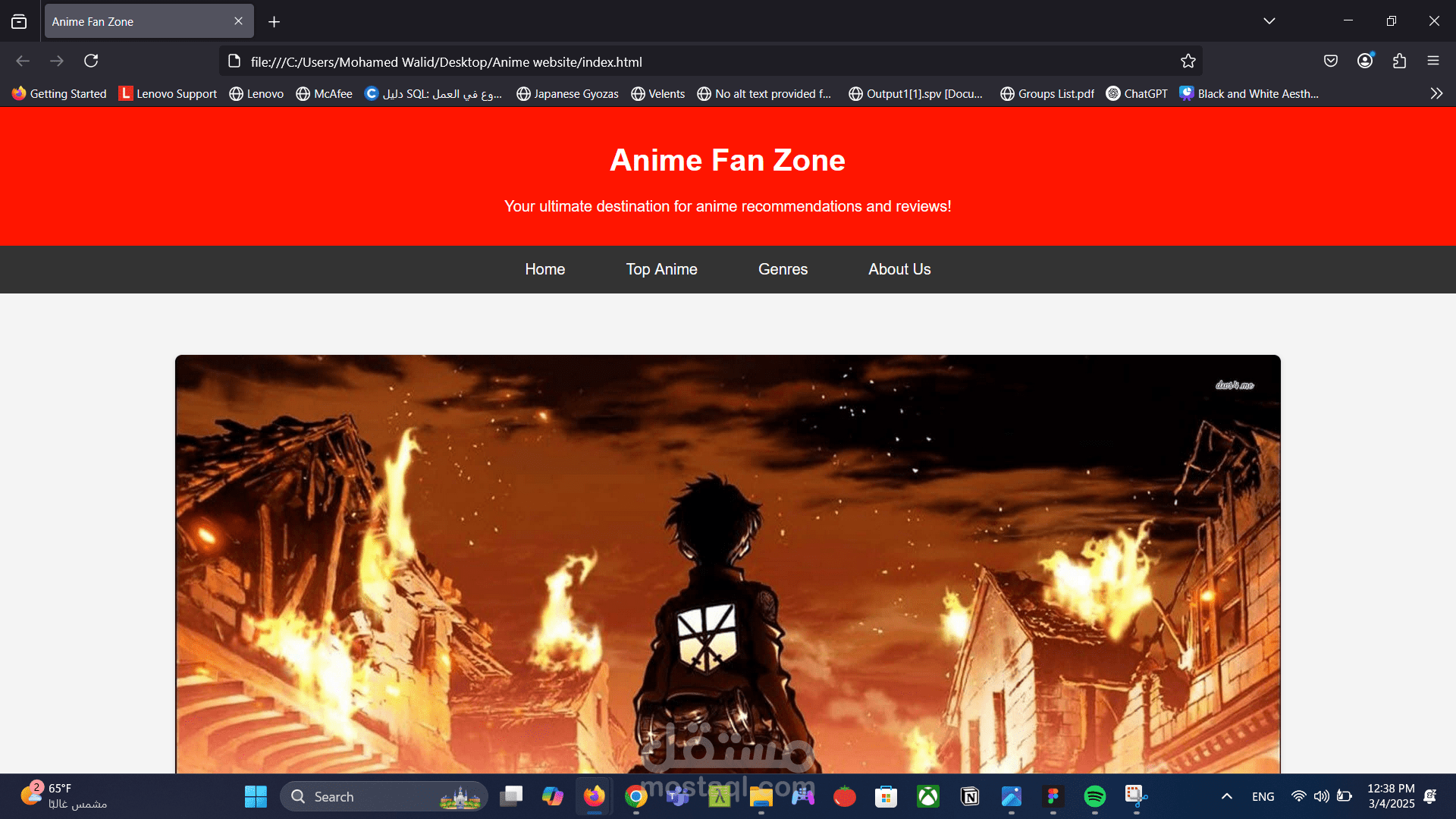Click the Home navigation link

[x=544, y=269]
